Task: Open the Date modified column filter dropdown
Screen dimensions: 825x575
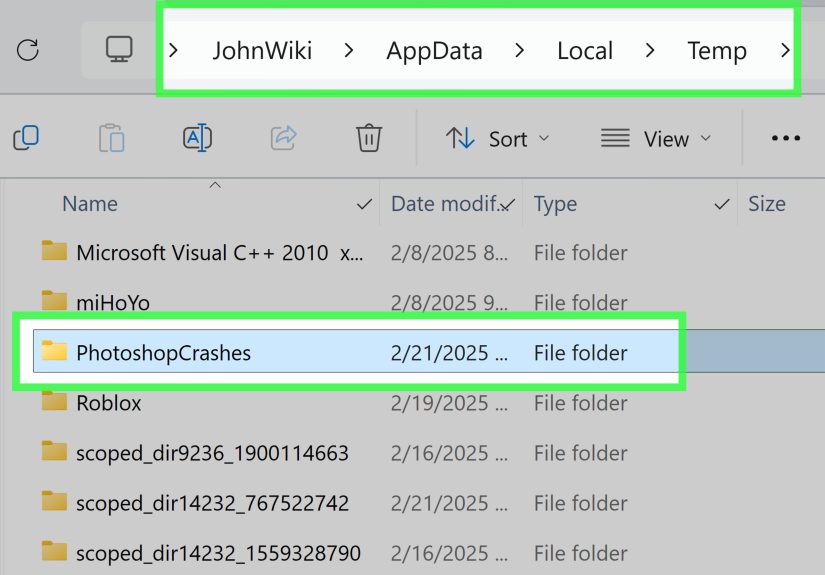Action: [507, 204]
